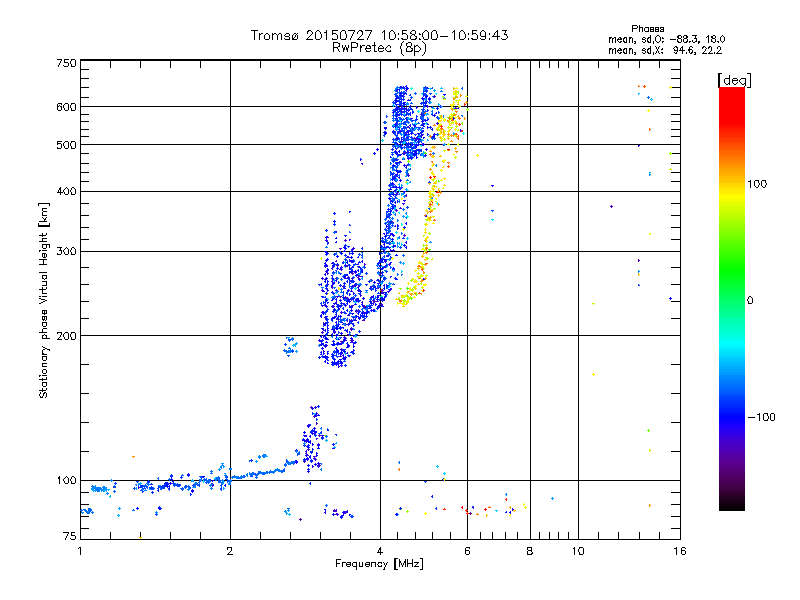Click the x-axis tick label '4'
800x600 pixels.
pyautogui.click(x=380, y=551)
